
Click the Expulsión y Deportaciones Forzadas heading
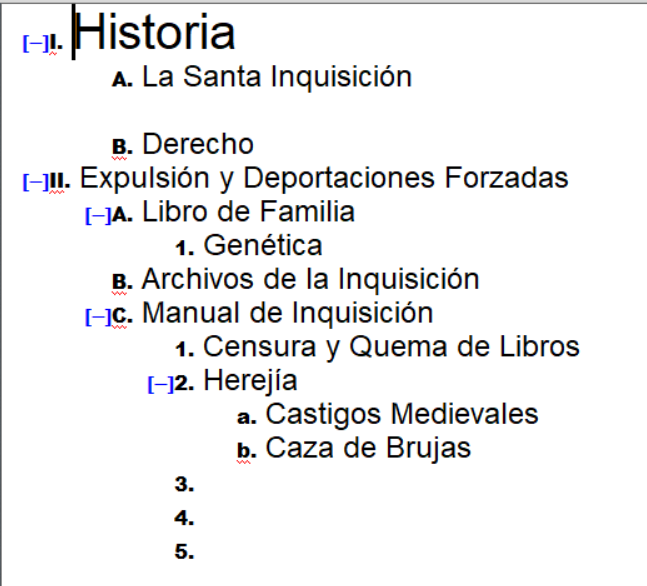324,179
